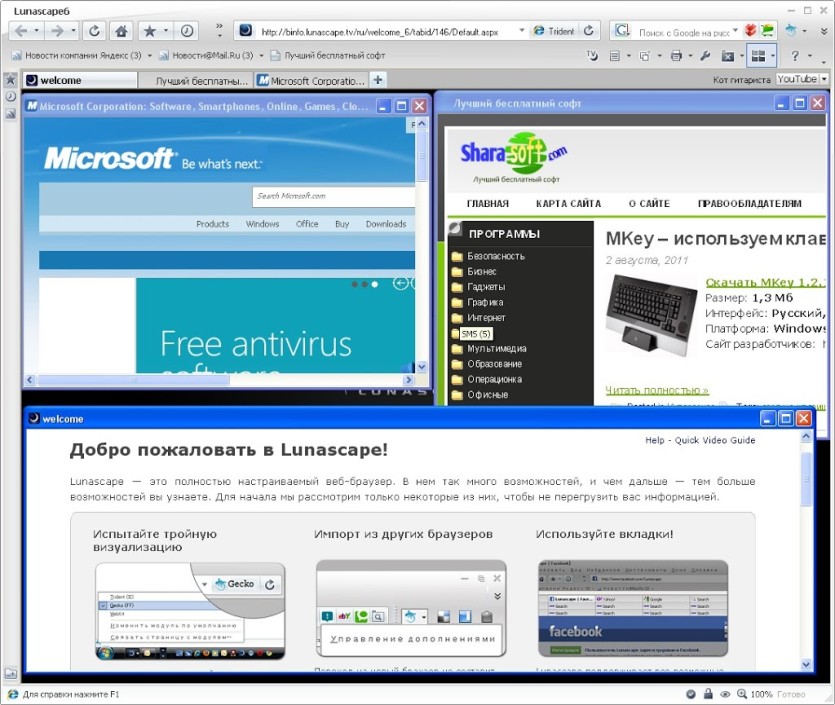Go to the Home page icon

tap(121, 31)
